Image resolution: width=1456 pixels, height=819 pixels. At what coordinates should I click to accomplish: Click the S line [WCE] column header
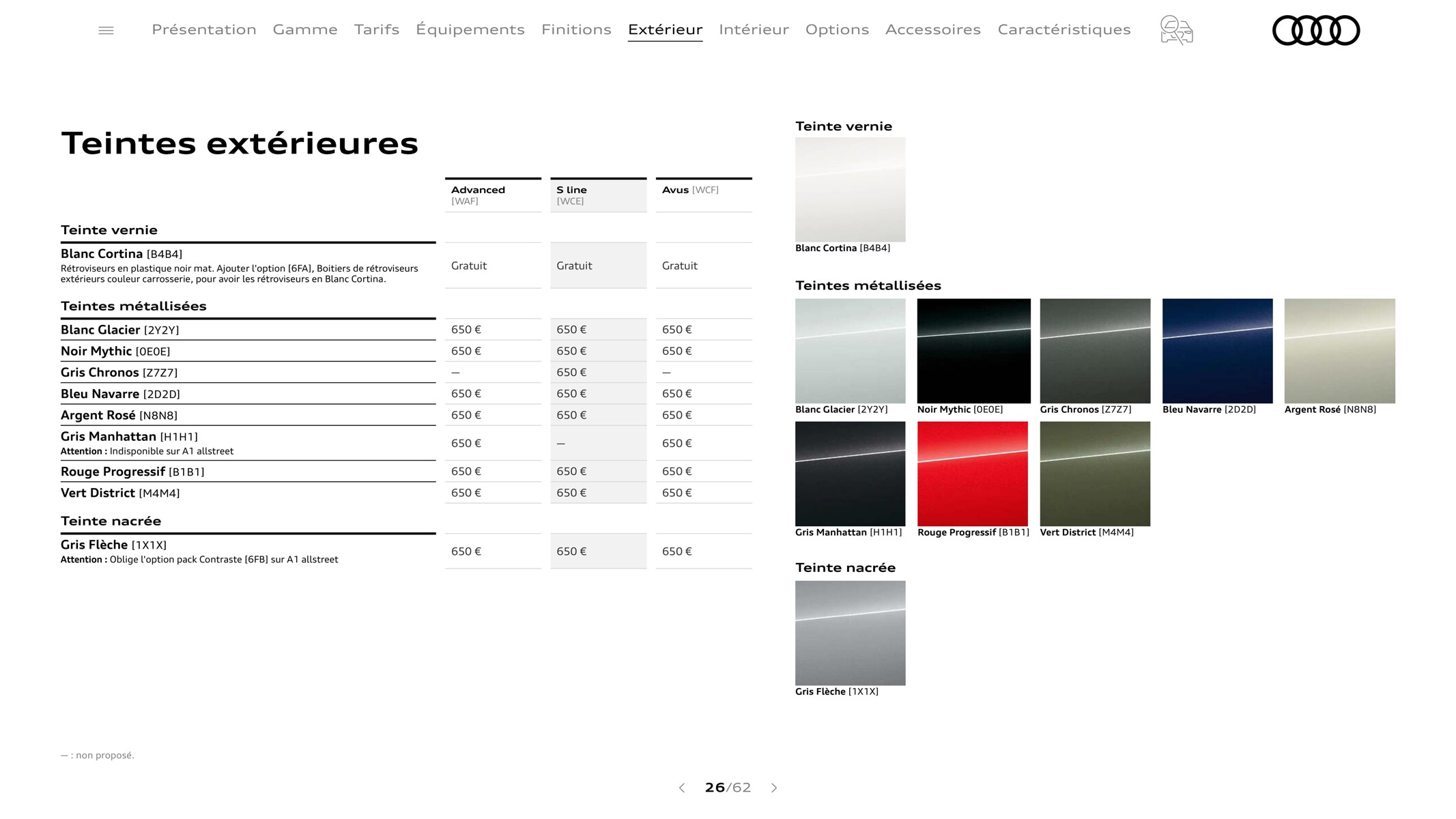[598, 195]
